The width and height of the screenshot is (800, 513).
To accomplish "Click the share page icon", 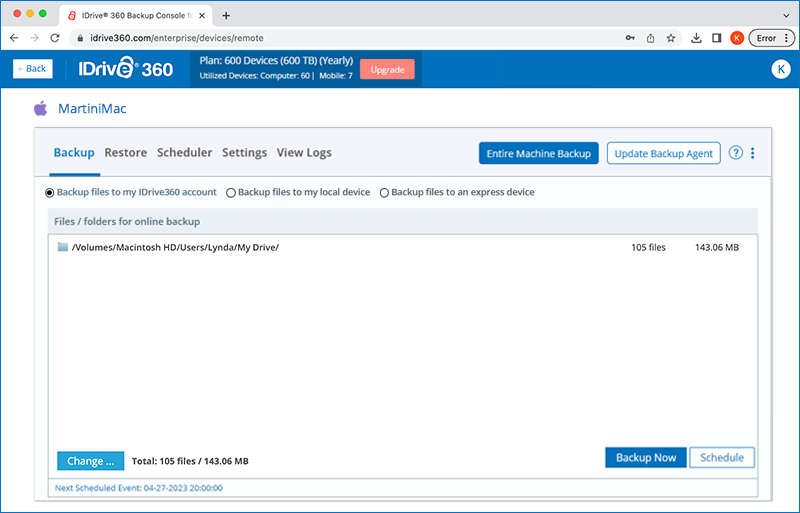I will 651,38.
